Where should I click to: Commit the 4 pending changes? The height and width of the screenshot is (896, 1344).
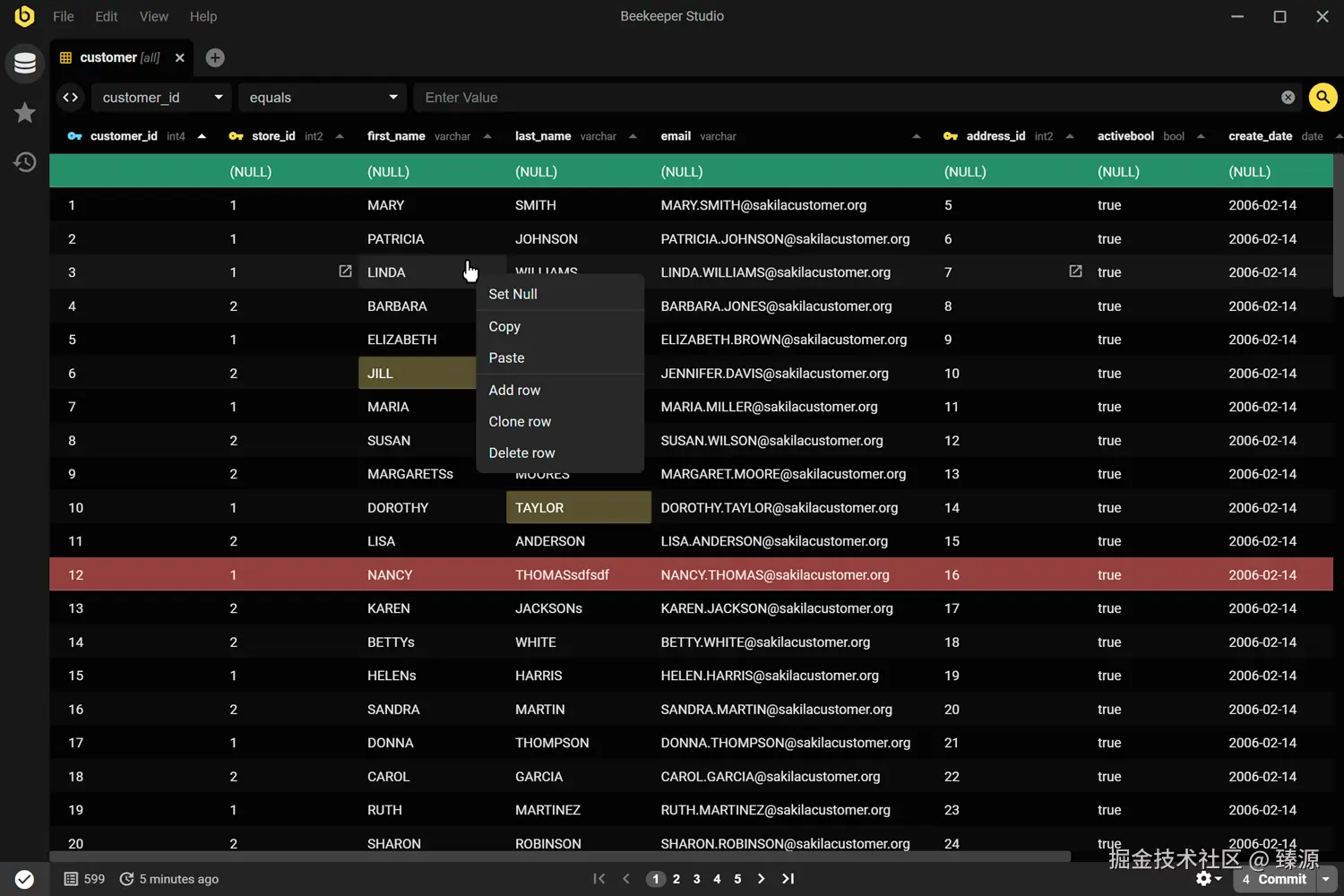click(x=1274, y=879)
